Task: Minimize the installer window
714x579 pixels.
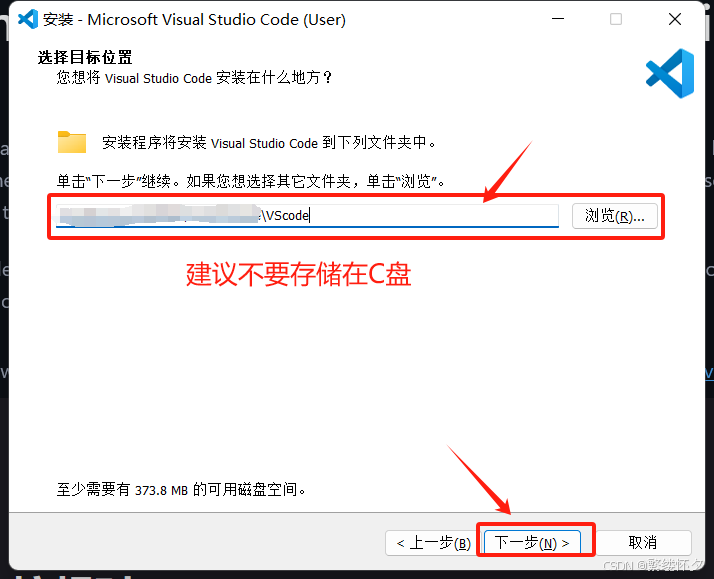Action: [x=558, y=19]
